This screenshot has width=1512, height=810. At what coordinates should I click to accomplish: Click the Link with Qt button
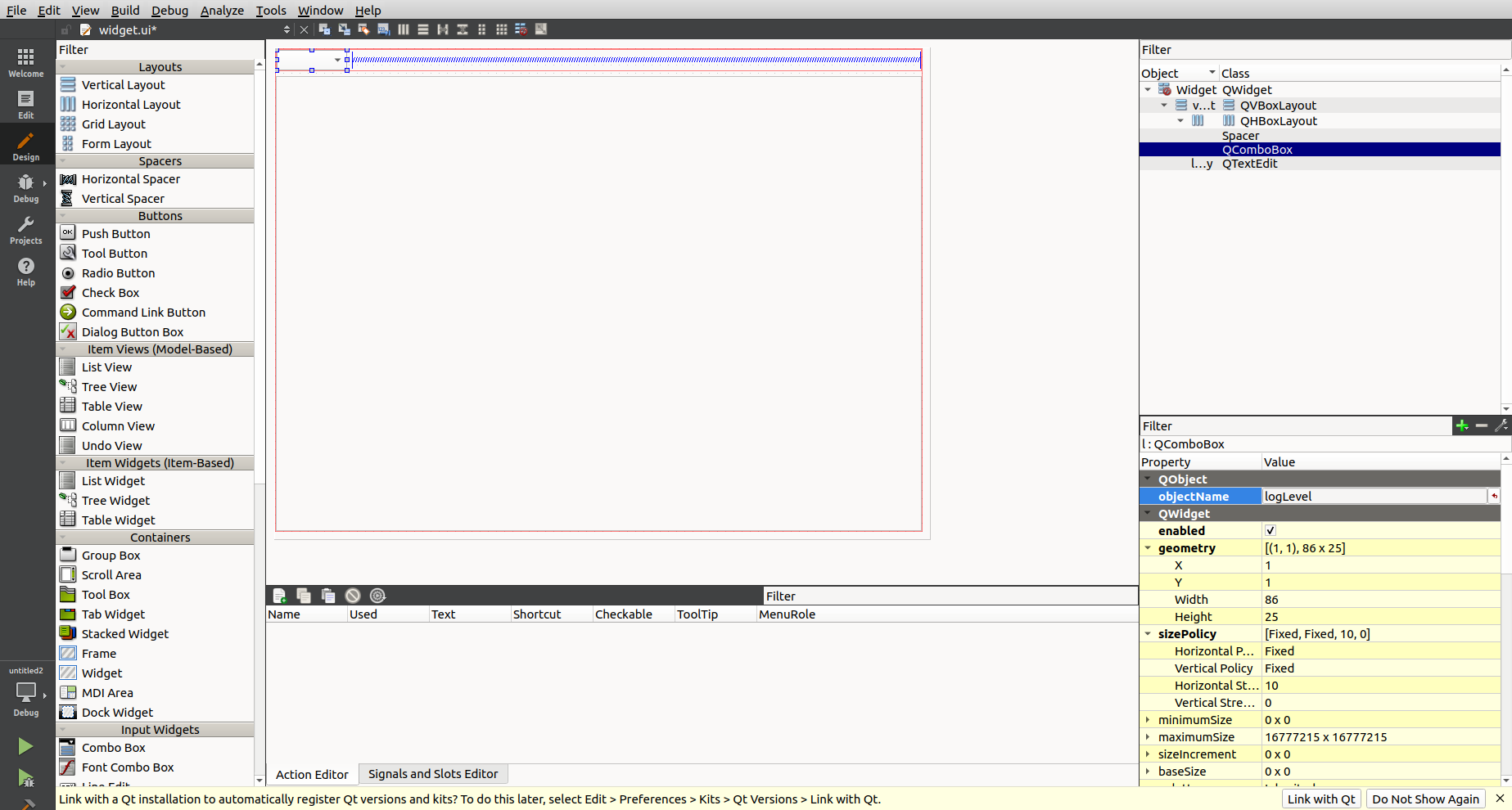pyautogui.click(x=1320, y=799)
